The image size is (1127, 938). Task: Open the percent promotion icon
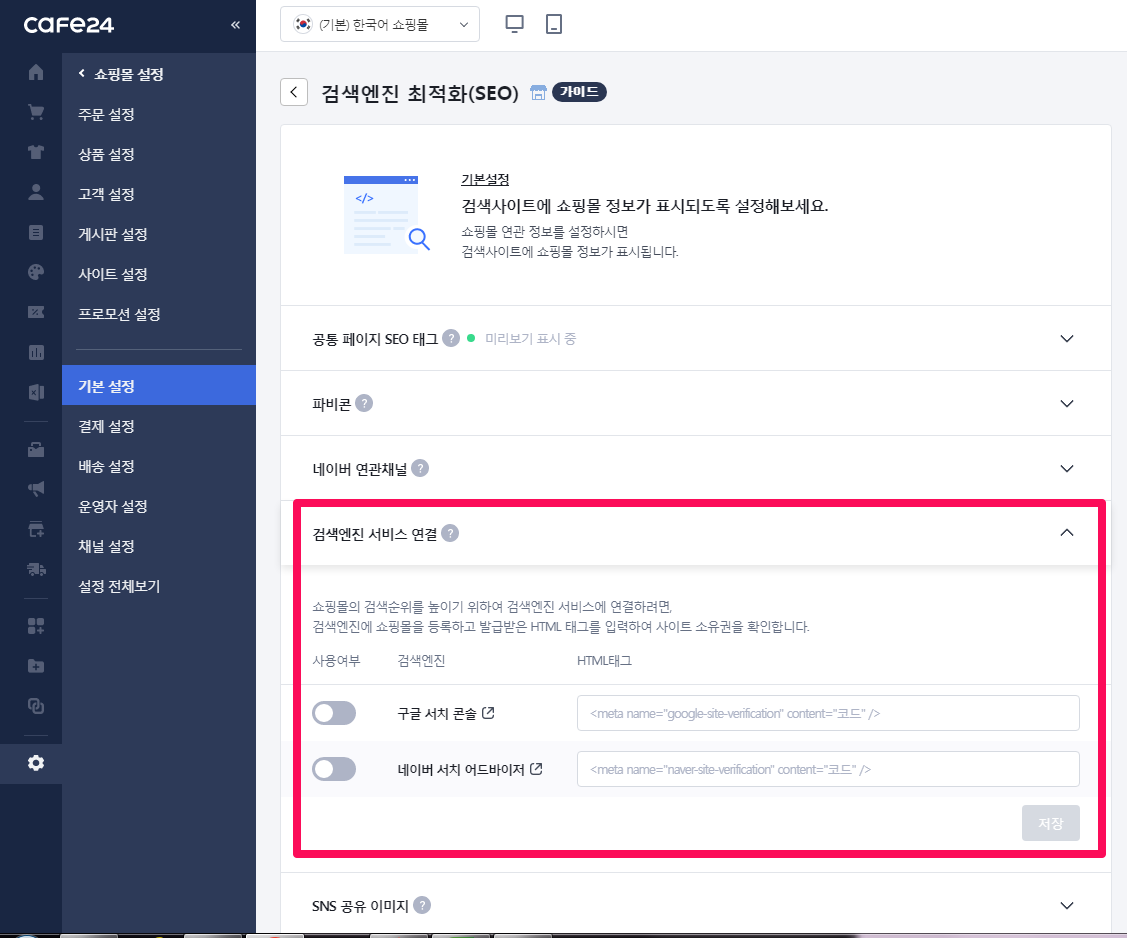point(36,312)
